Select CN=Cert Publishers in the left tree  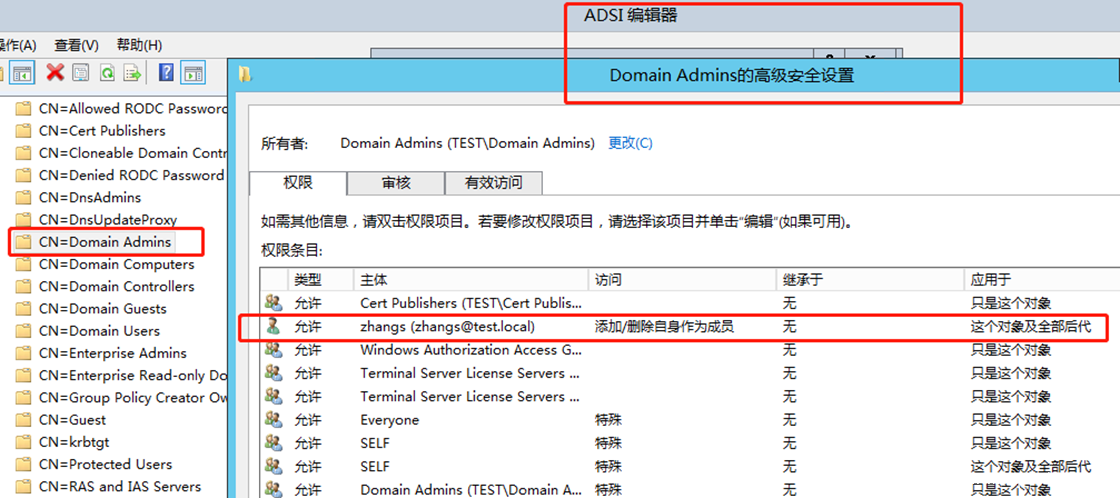click(x=102, y=131)
